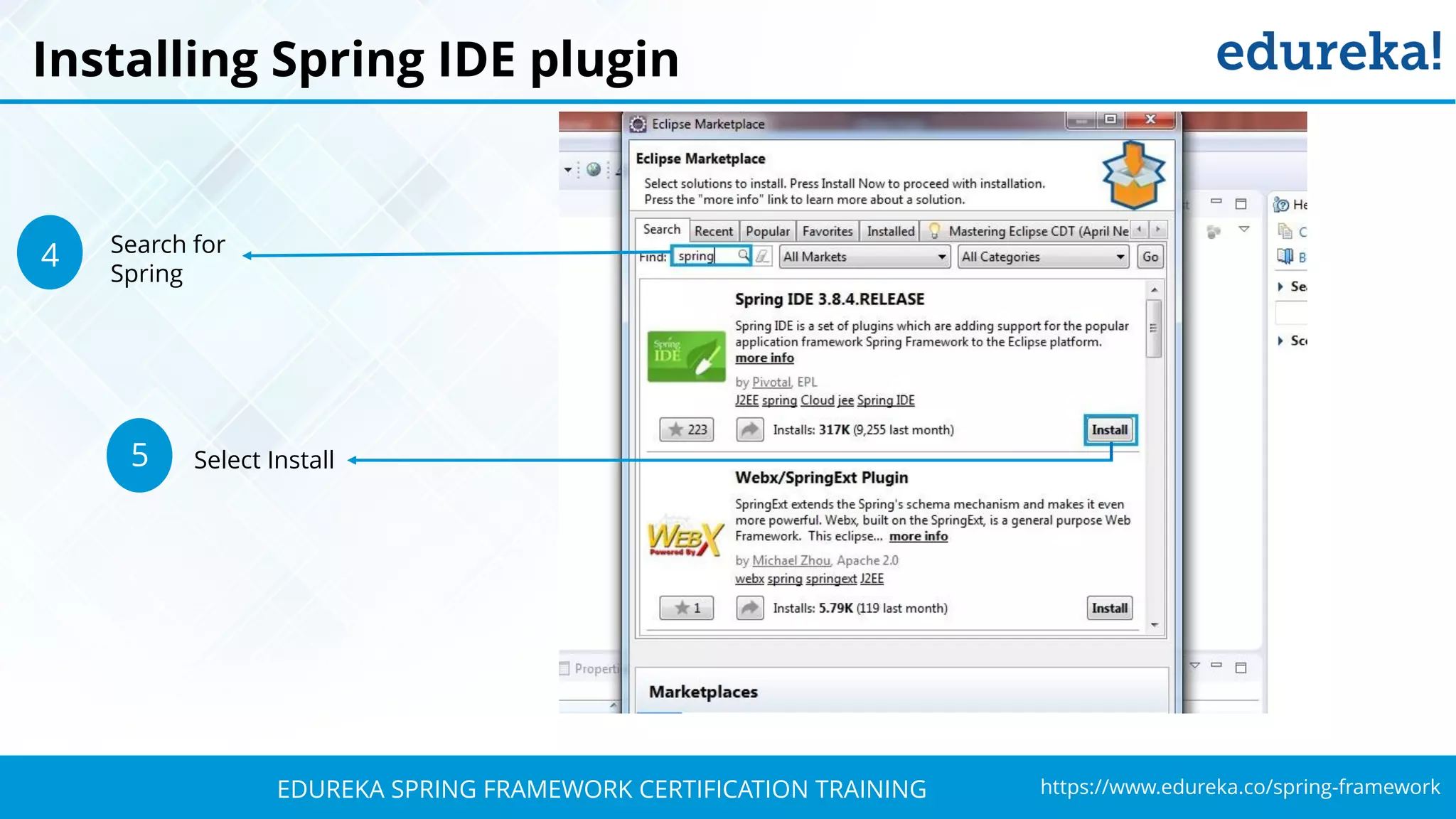Click the jee tag under Spring IDE
The width and height of the screenshot is (1456, 819).
click(845, 400)
